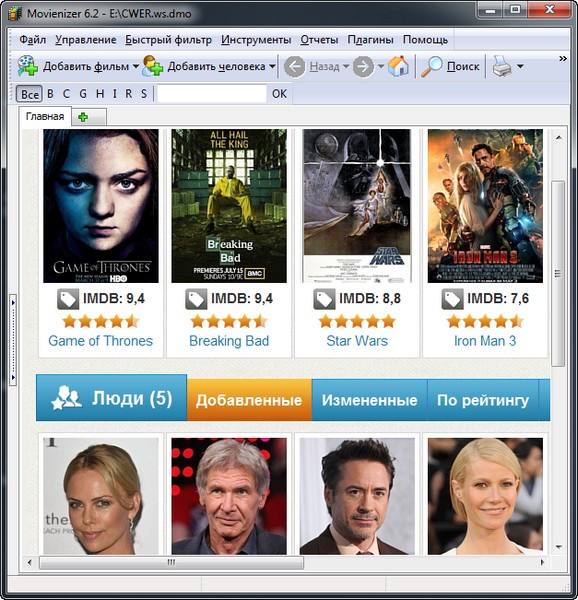Open the Star Wars poster thumbnail

(357, 206)
